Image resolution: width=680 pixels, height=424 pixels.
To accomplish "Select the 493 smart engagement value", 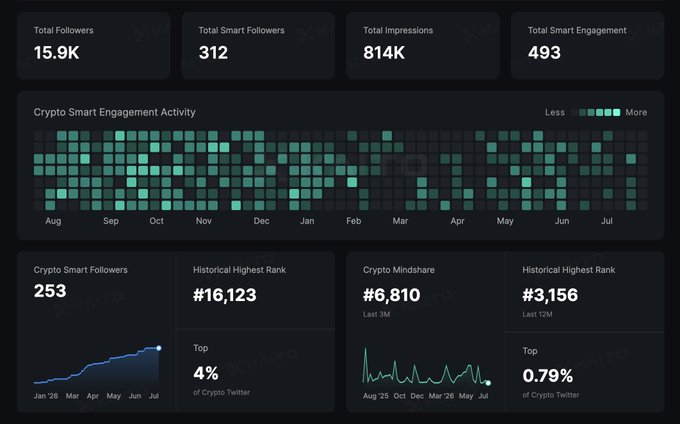I will click(544, 53).
